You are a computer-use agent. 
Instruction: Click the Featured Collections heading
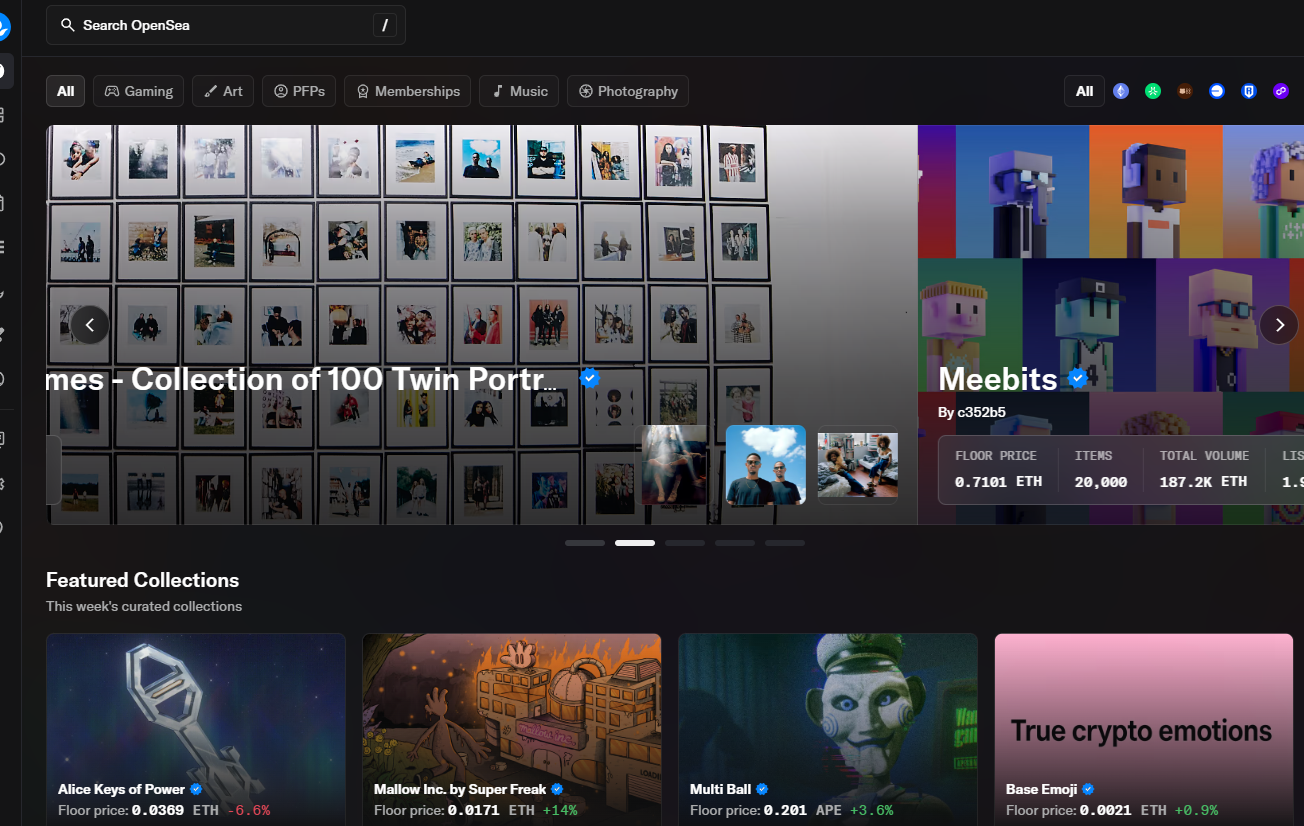point(143,580)
